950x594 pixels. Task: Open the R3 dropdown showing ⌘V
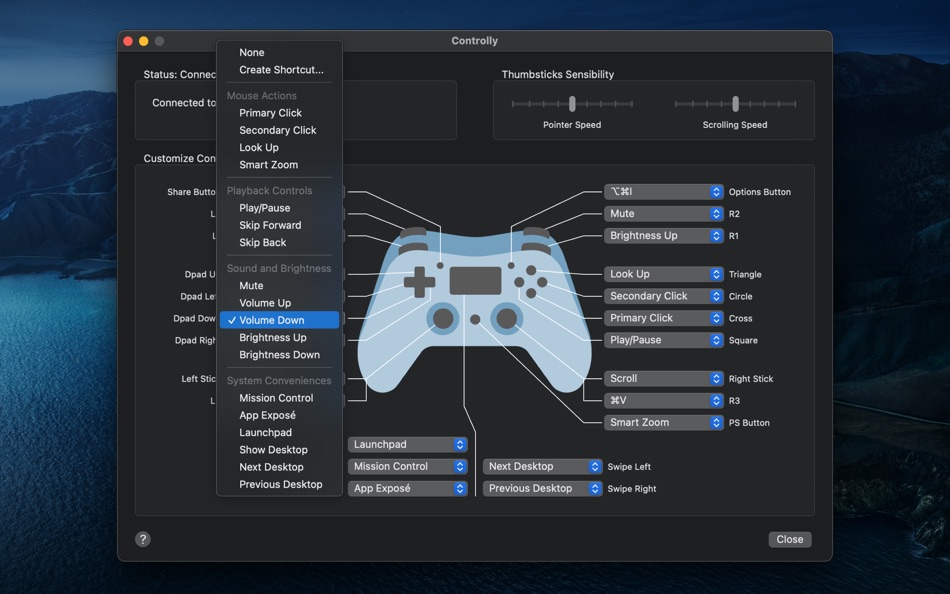(663, 401)
